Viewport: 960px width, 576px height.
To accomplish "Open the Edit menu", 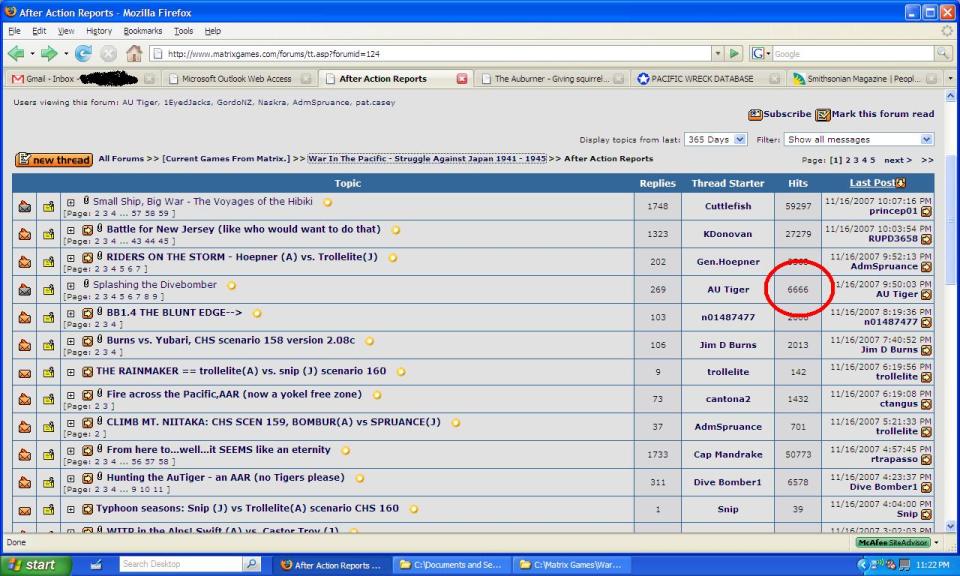I will click(39, 31).
